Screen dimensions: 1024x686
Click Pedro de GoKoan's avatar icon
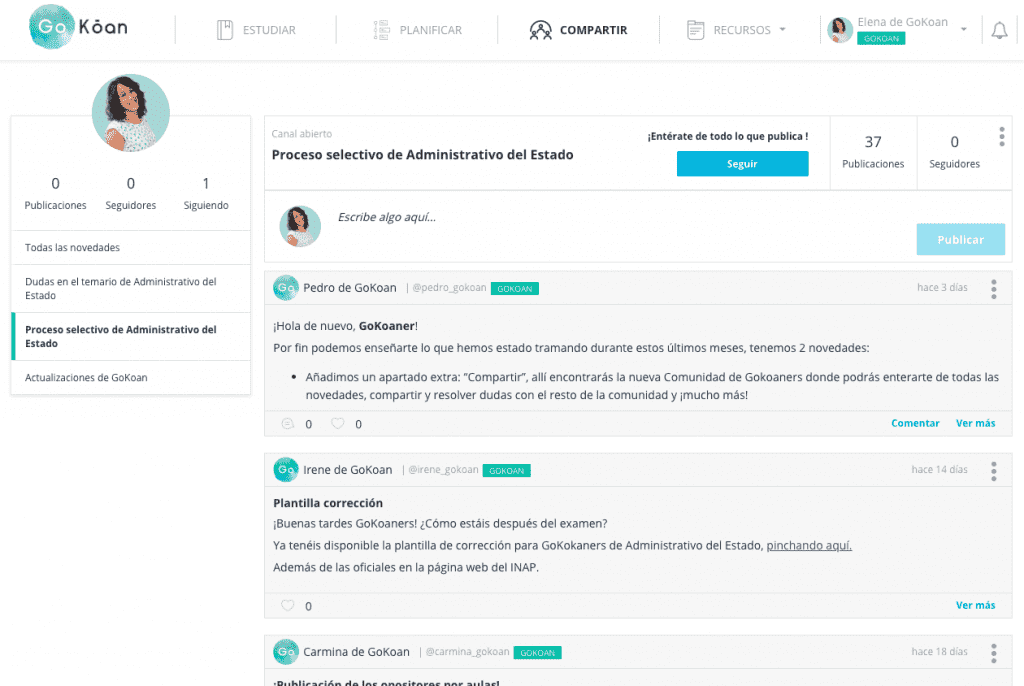point(285,287)
